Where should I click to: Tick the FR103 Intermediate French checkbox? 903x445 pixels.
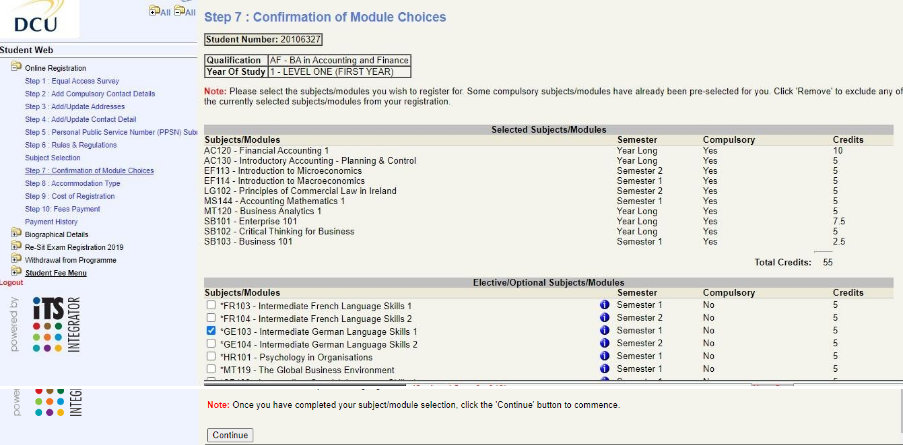click(211, 305)
